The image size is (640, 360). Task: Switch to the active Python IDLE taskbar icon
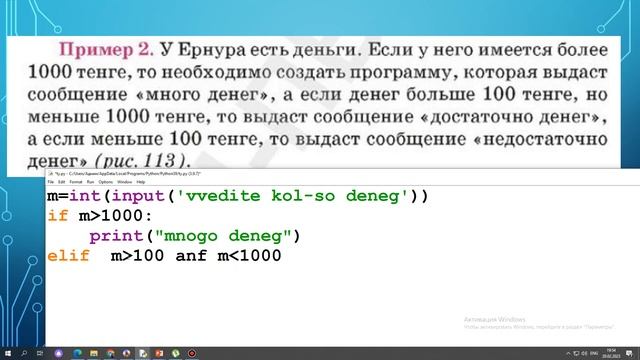[143, 353]
